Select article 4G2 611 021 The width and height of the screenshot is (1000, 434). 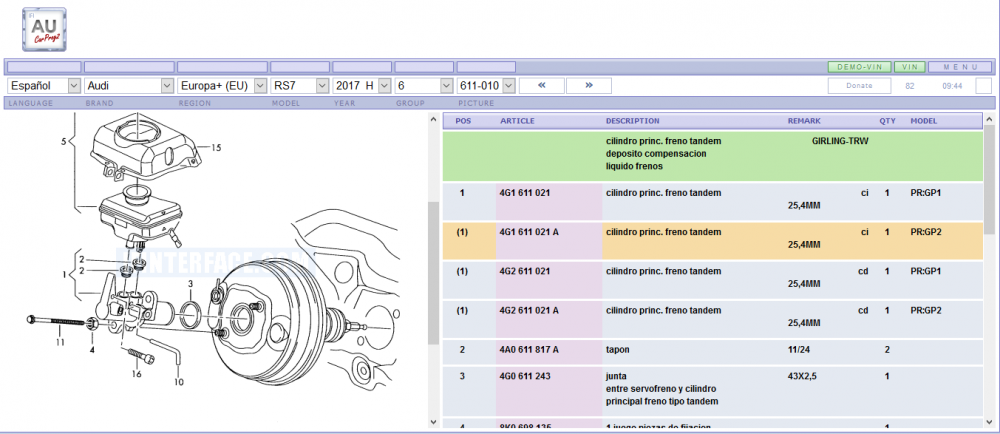pos(527,271)
